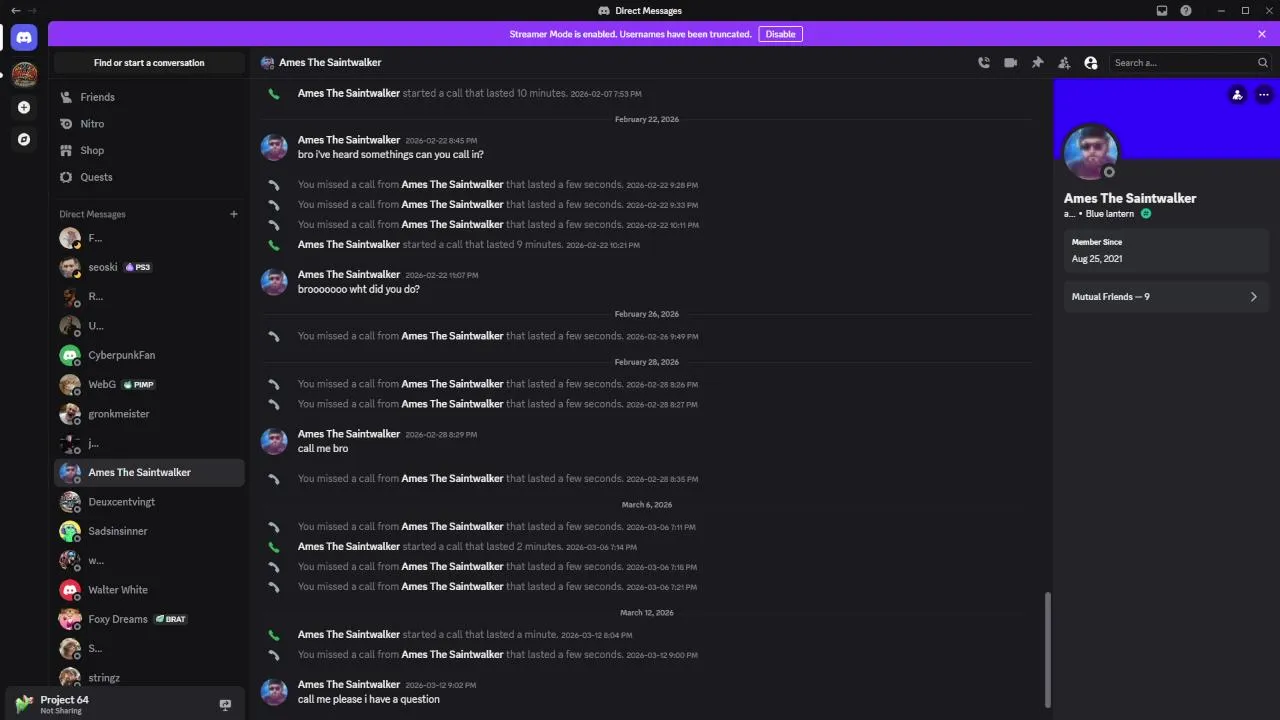Click the Help question mark icon
Image resolution: width=1280 pixels, height=720 pixels.
(1186, 11)
